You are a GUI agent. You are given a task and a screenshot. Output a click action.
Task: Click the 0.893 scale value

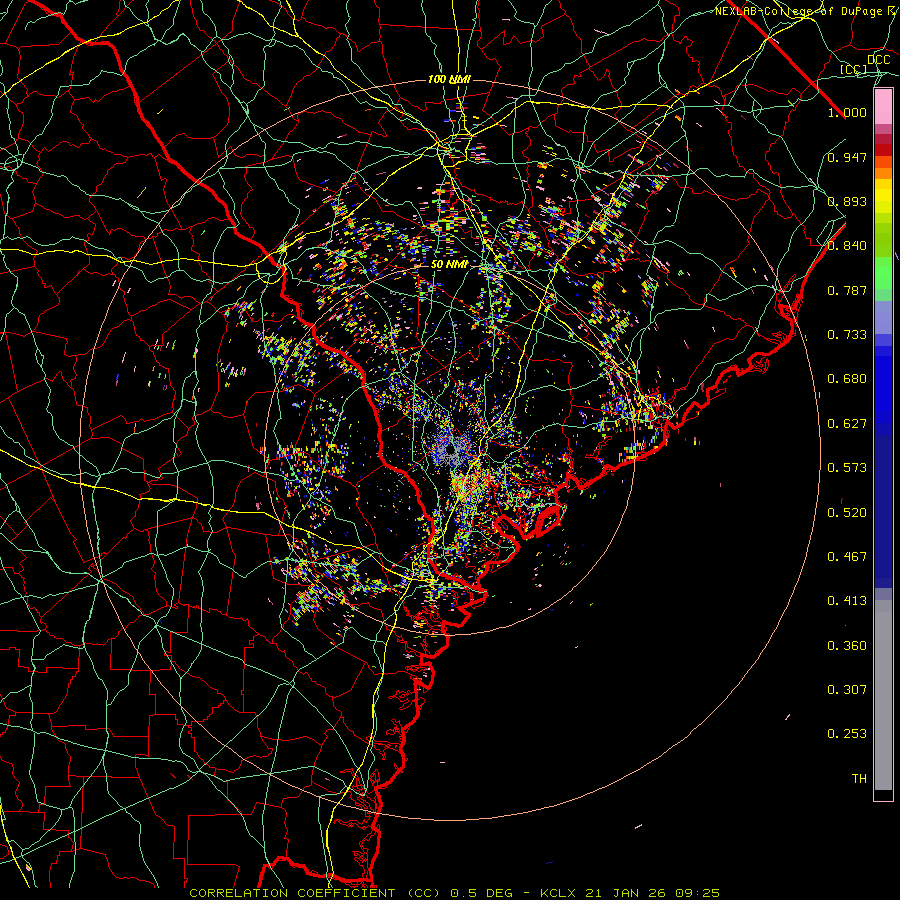(847, 201)
